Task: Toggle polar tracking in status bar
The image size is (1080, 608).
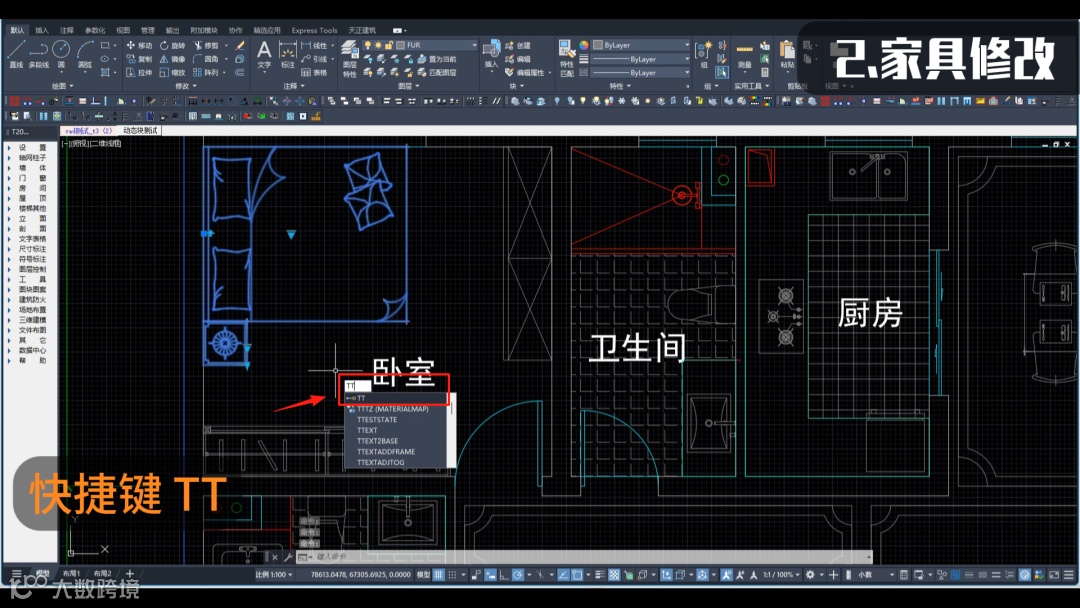Action: (517, 574)
